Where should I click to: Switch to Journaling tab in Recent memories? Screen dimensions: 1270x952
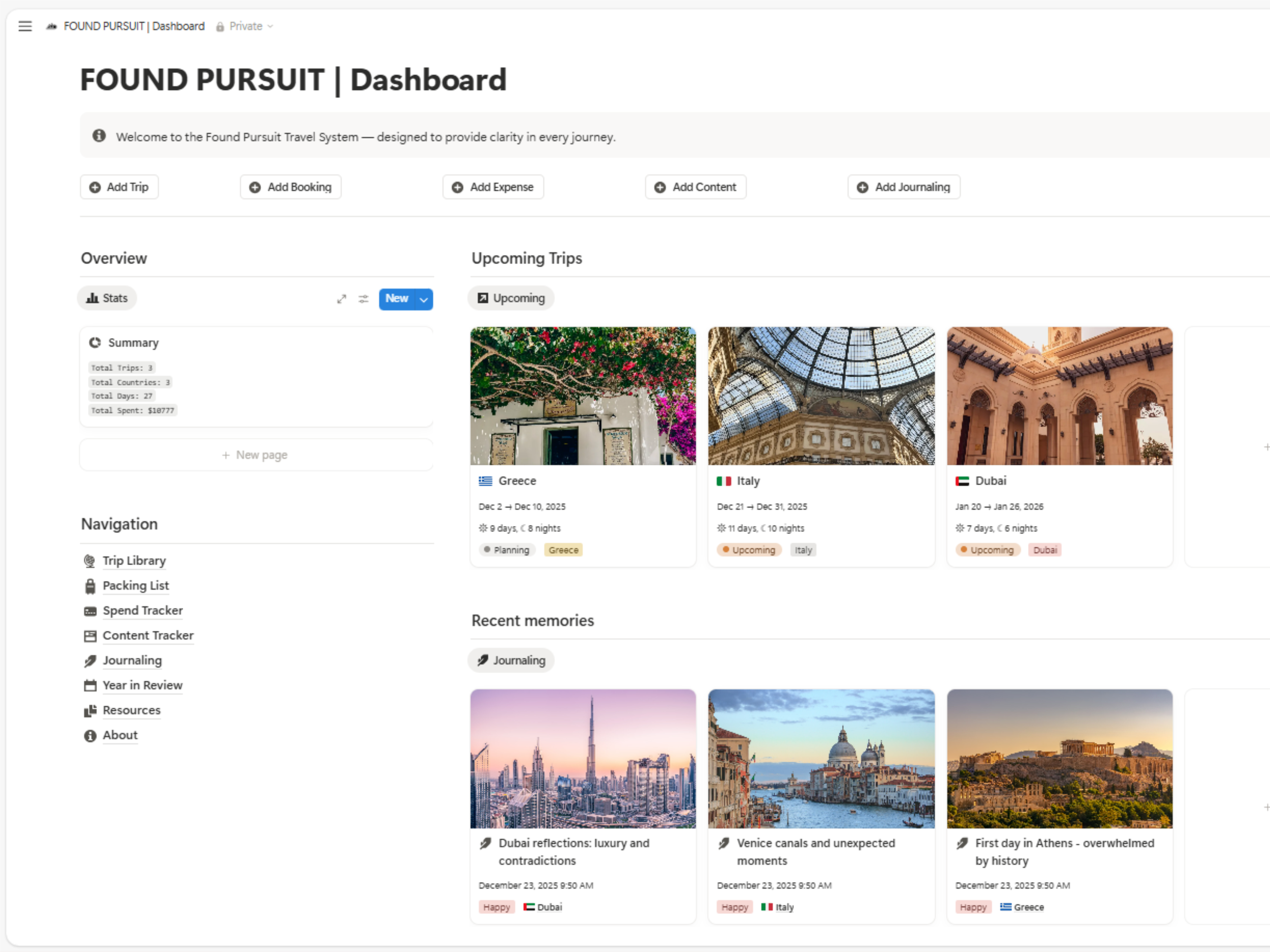[x=511, y=661]
